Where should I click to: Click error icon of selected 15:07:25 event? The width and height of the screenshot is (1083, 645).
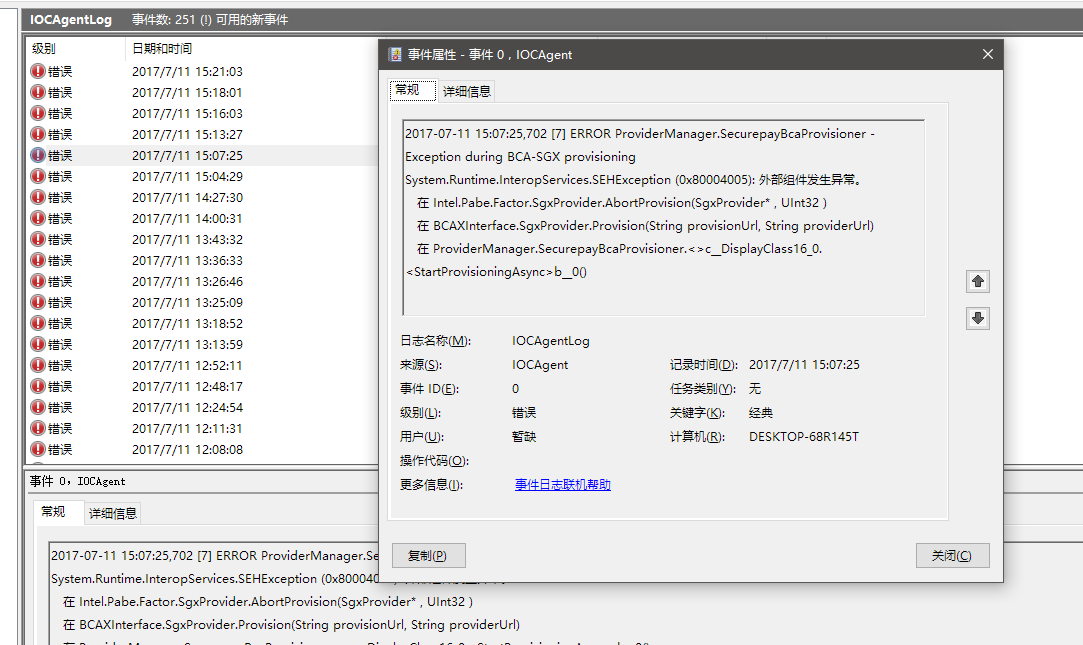pos(38,155)
